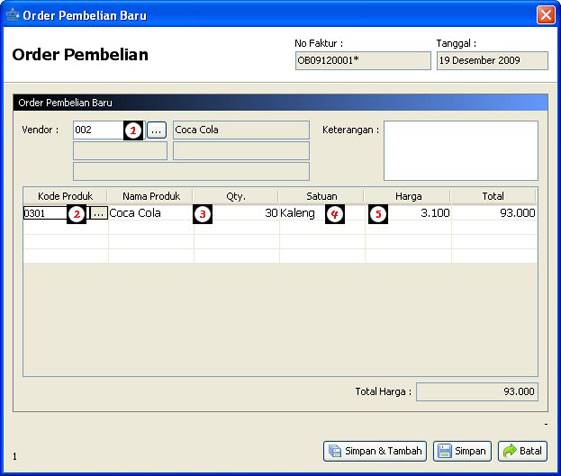Sort by the Harga column header
The width and height of the screenshot is (561, 476).
pyautogui.click(x=408, y=196)
